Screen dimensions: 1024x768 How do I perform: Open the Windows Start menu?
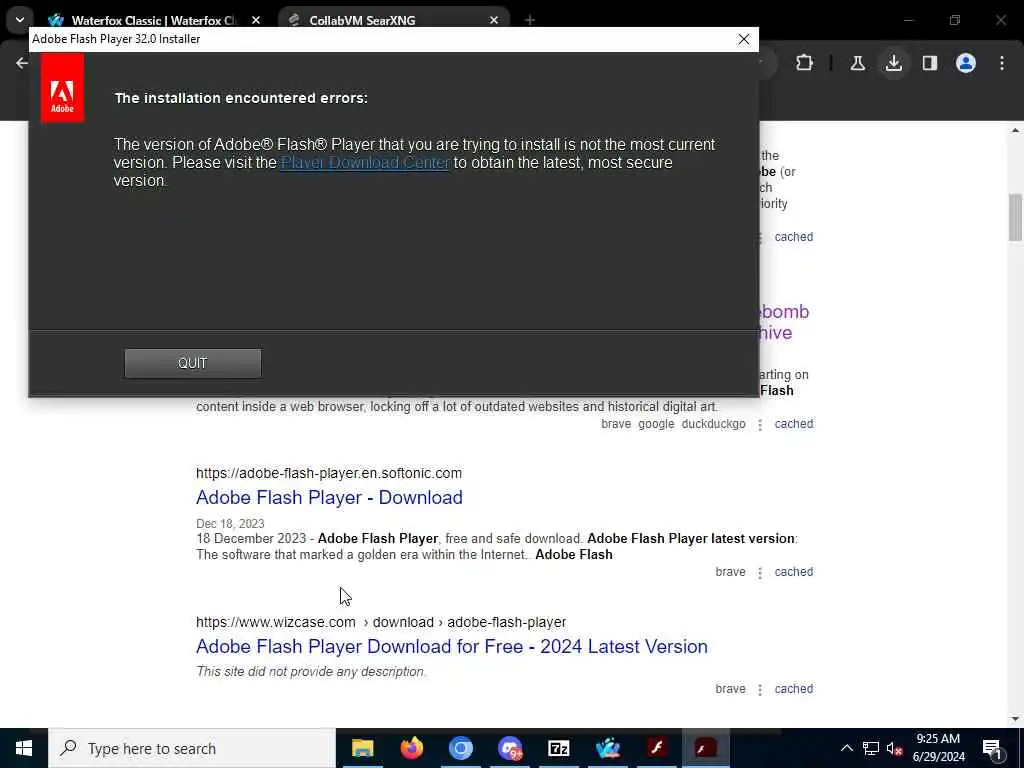[24, 748]
